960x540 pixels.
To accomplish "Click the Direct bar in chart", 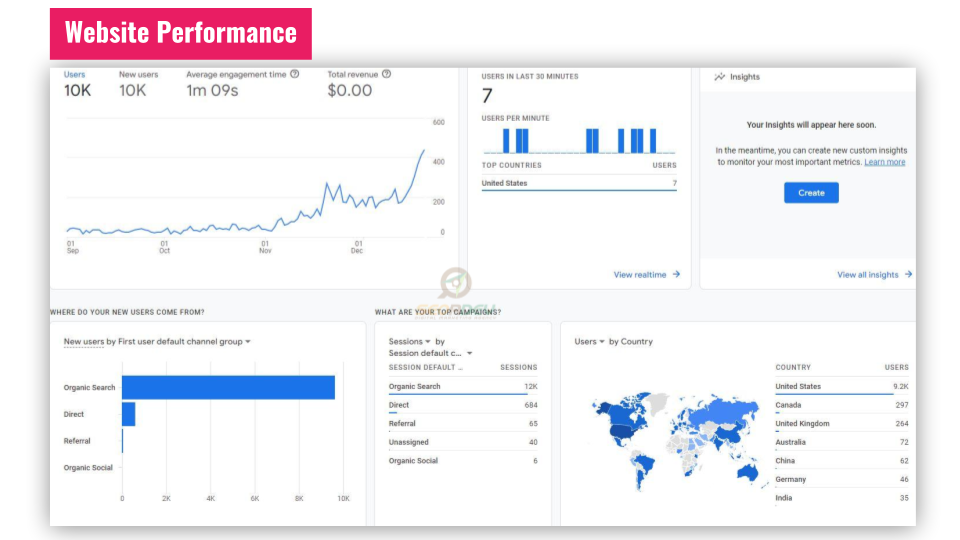I will click(x=129, y=414).
